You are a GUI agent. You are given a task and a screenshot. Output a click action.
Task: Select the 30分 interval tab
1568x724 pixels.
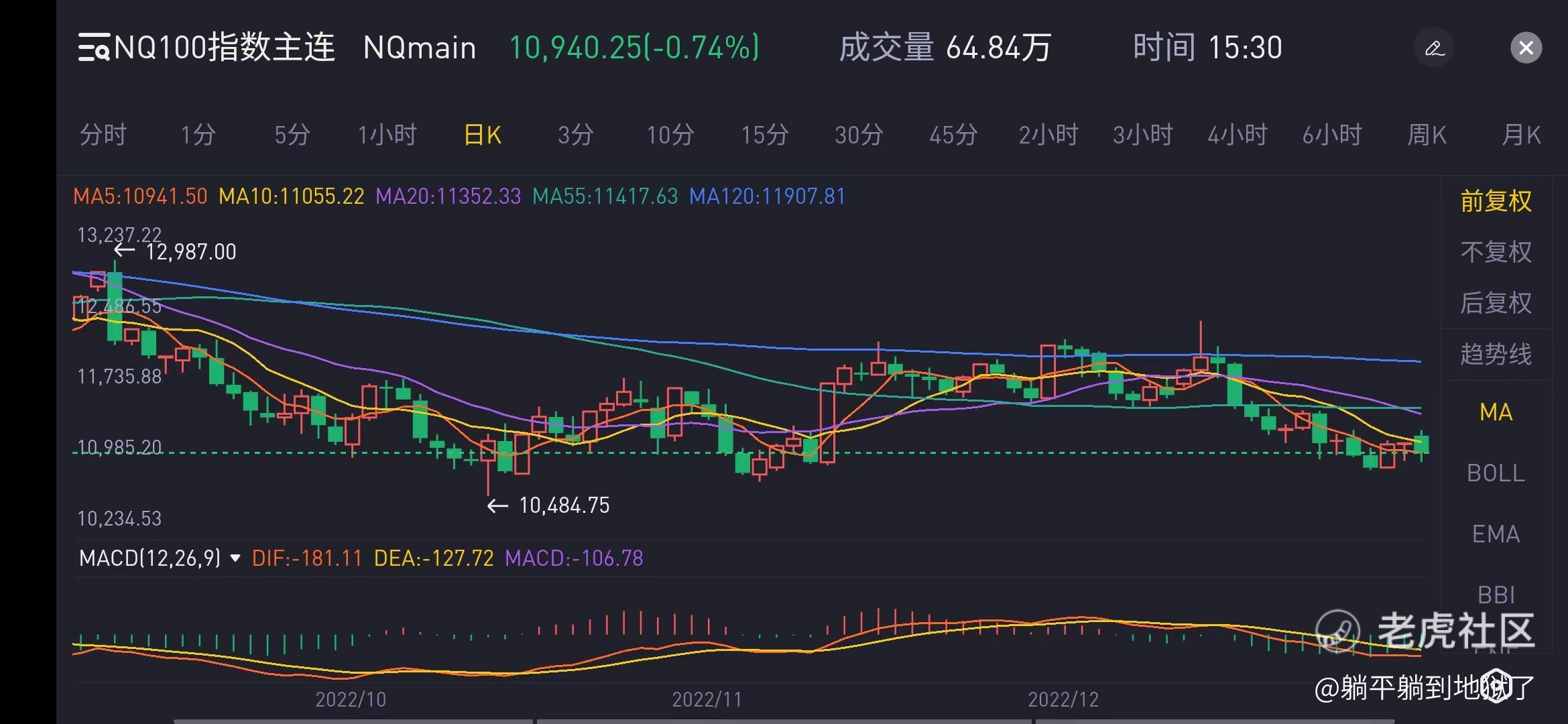859,135
